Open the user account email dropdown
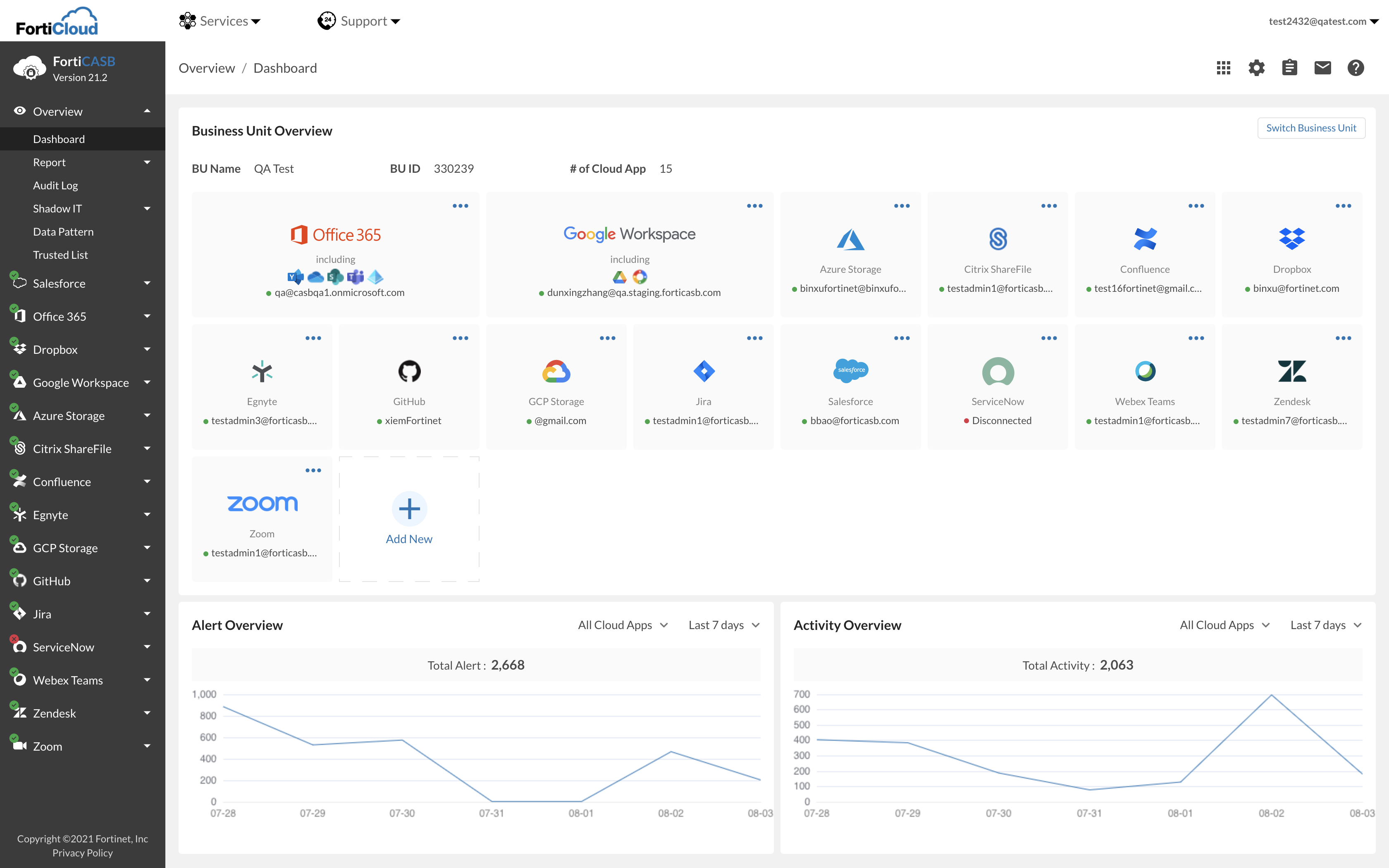The height and width of the screenshot is (868, 1389). pyautogui.click(x=1323, y=21)
